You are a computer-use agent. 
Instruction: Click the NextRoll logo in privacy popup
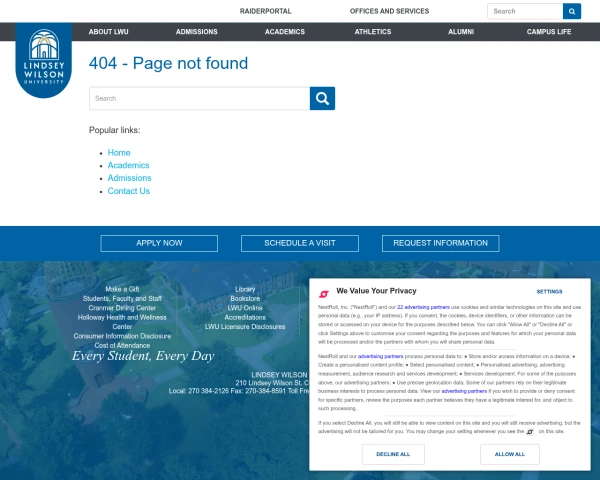tap(324, 294)
